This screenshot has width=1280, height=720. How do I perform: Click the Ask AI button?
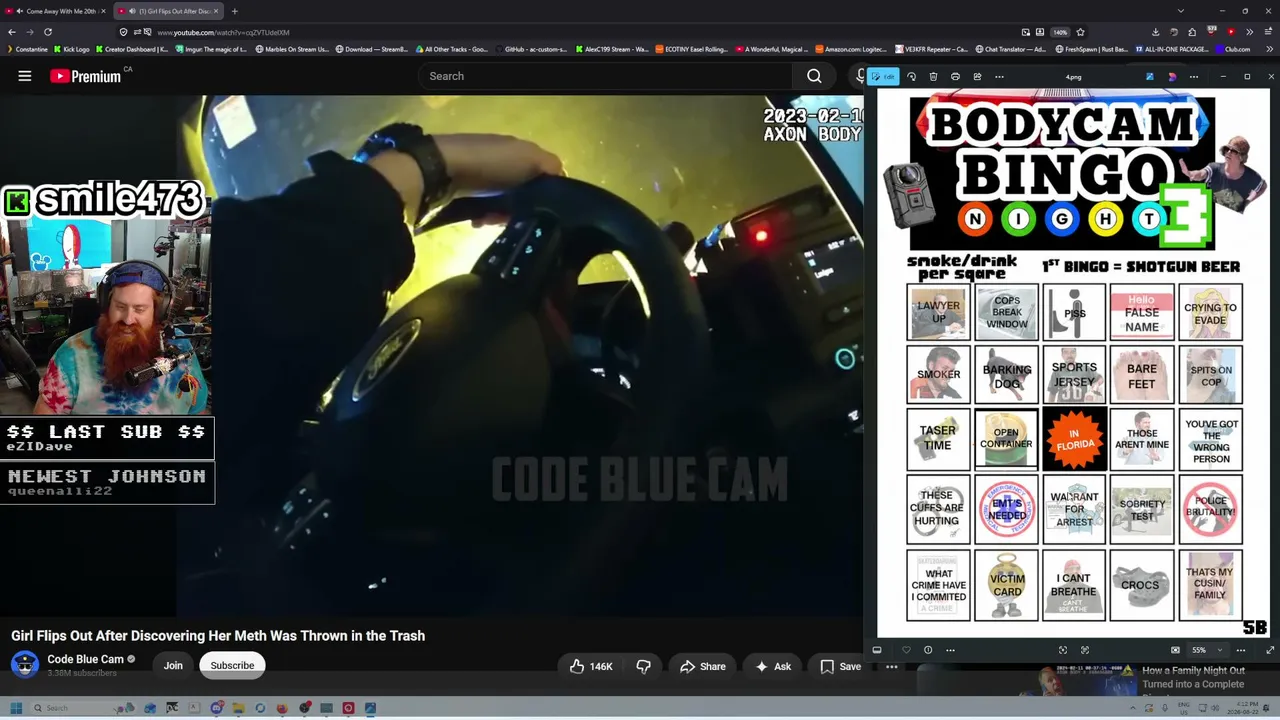click(x=773, y=667)
